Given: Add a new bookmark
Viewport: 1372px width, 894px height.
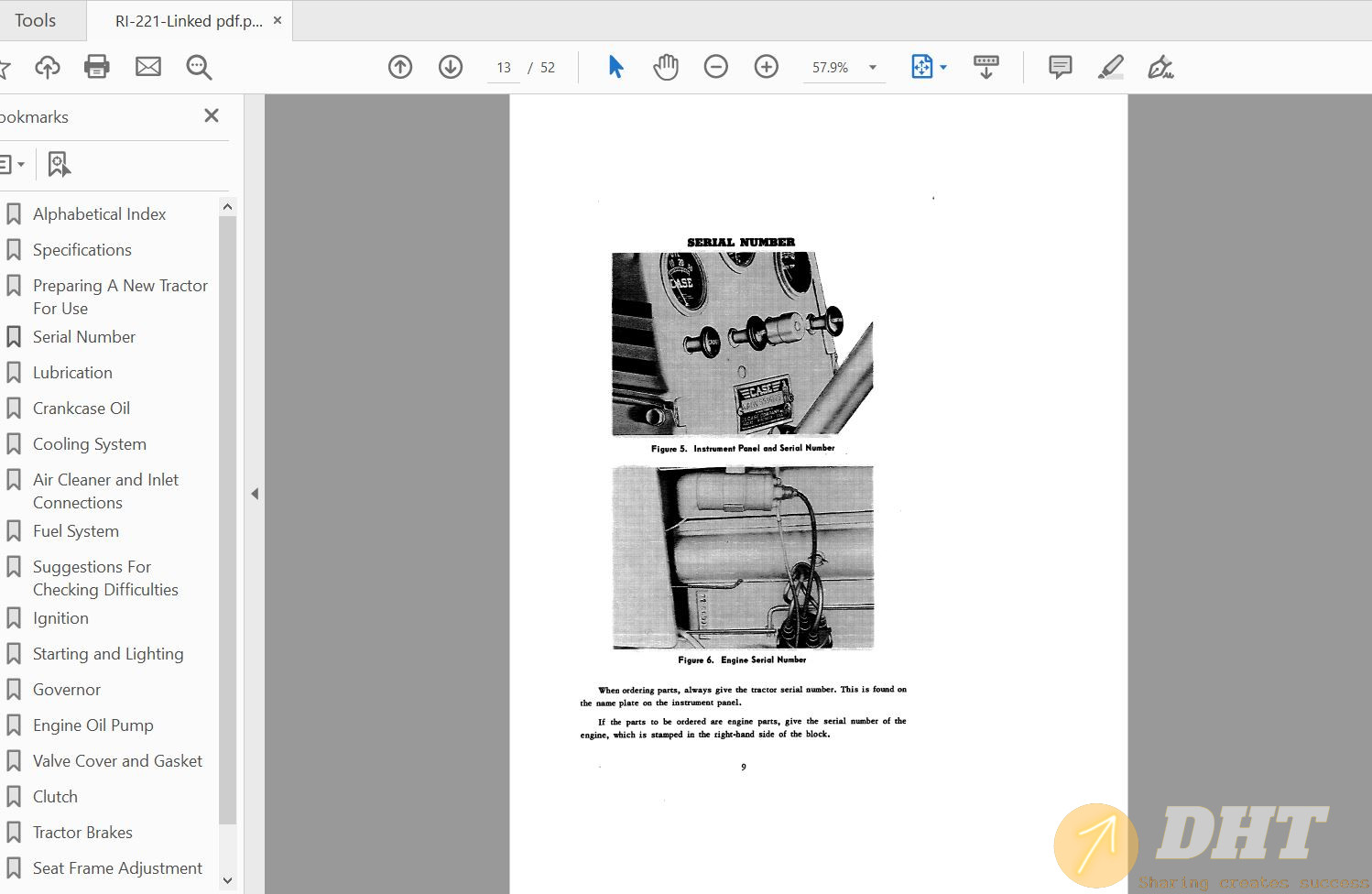Looking at the screenshot, I should tap(59, 165).
